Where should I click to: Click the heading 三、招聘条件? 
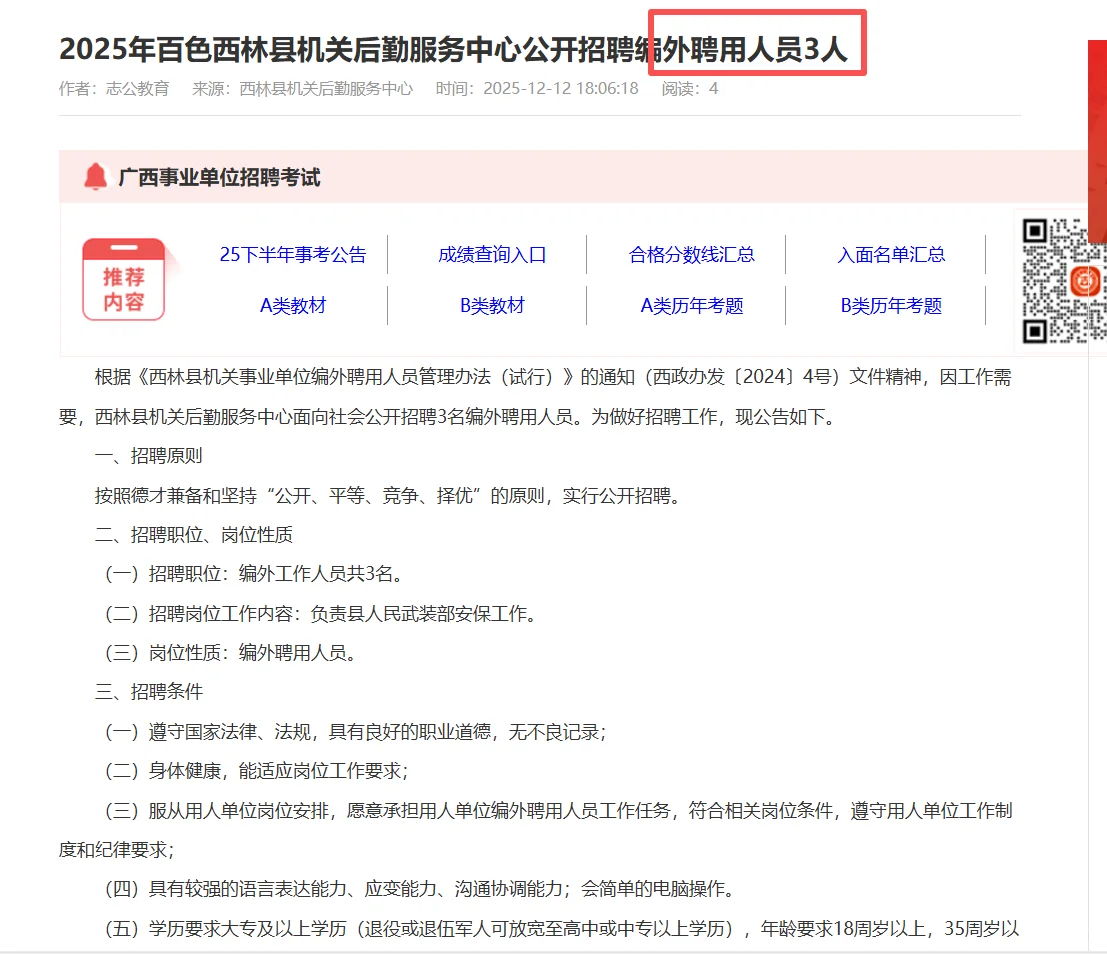tap(149, 692)
